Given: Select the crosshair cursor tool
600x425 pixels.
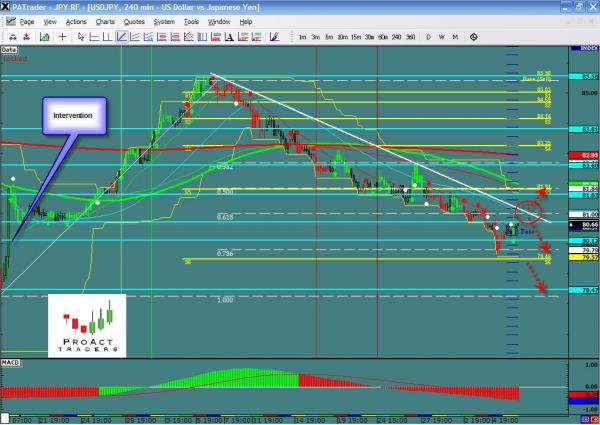Looking at the screenshot, I should [x=64, y=36].
